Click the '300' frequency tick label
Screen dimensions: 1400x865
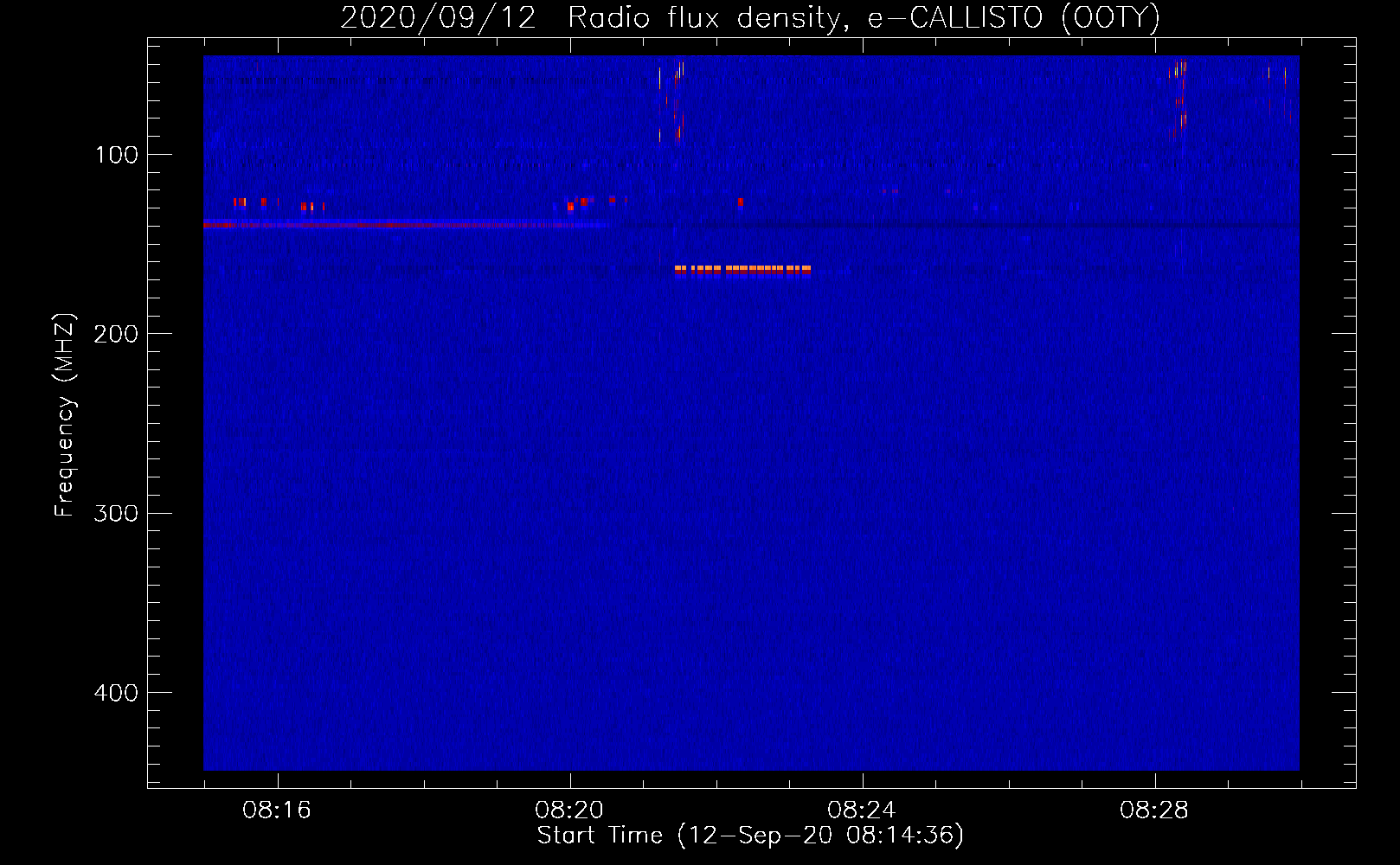point(116,514)
